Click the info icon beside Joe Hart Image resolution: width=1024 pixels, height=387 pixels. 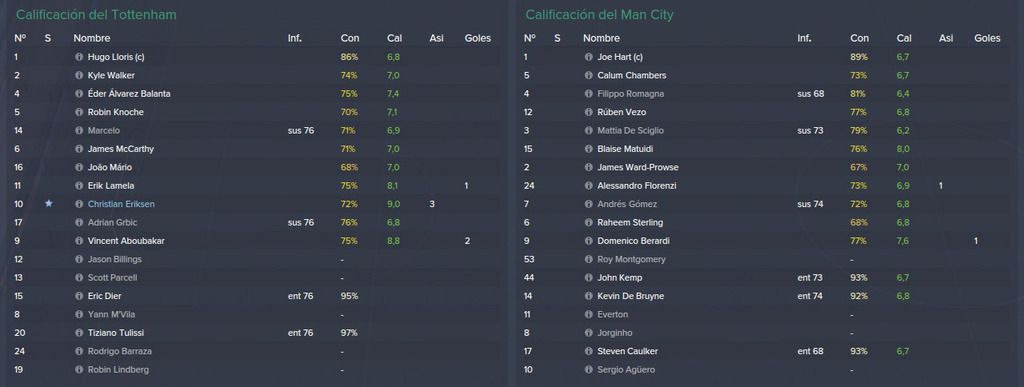pos(588,57)
